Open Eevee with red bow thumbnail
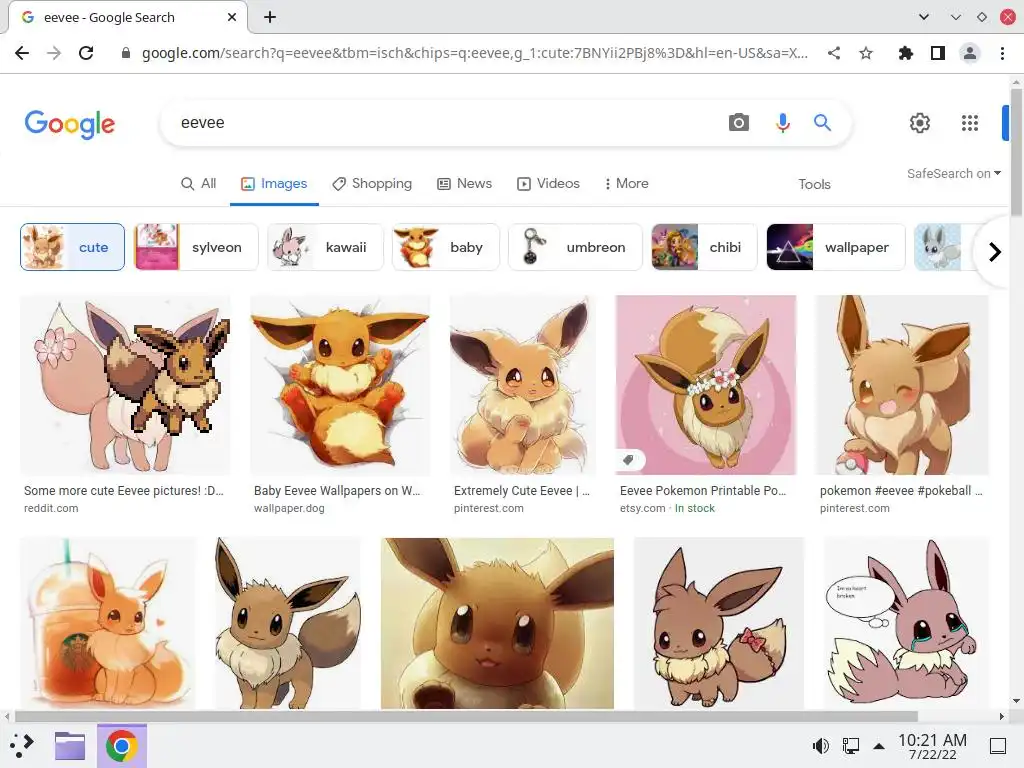Image resolution: width=1024 pixels, height=768 pixels. tap(718, 623)
